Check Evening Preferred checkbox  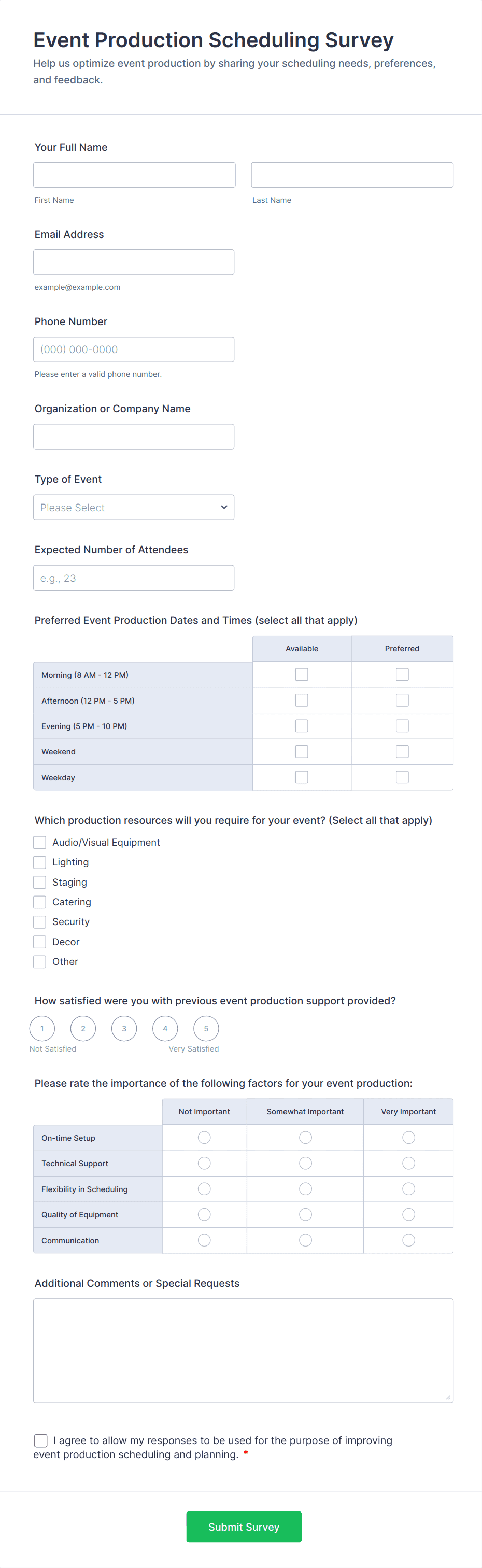[x=402, y=725]
